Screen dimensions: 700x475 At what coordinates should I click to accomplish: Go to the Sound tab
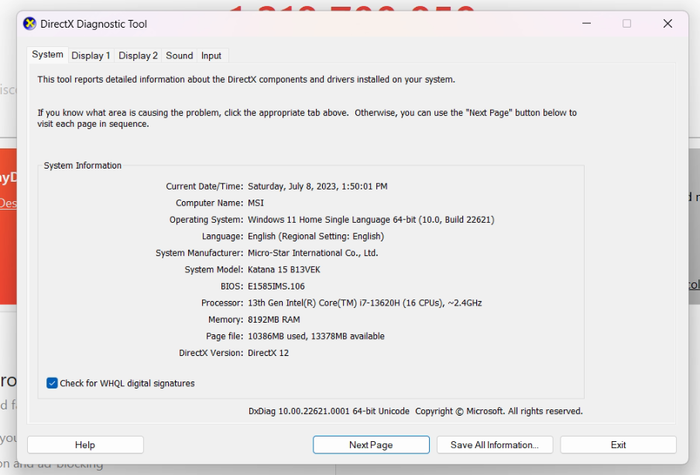[180, 56]
